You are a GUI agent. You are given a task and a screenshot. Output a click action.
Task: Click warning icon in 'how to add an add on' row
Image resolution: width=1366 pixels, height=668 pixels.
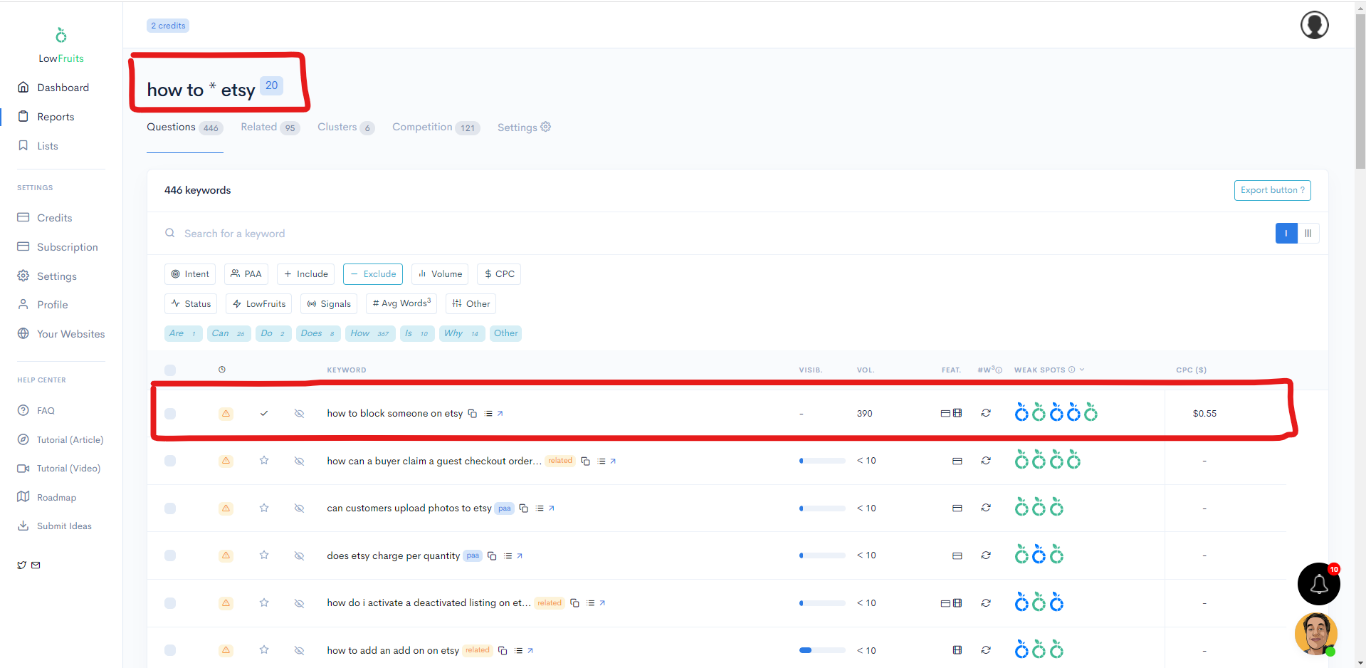(x=226, y=650)
